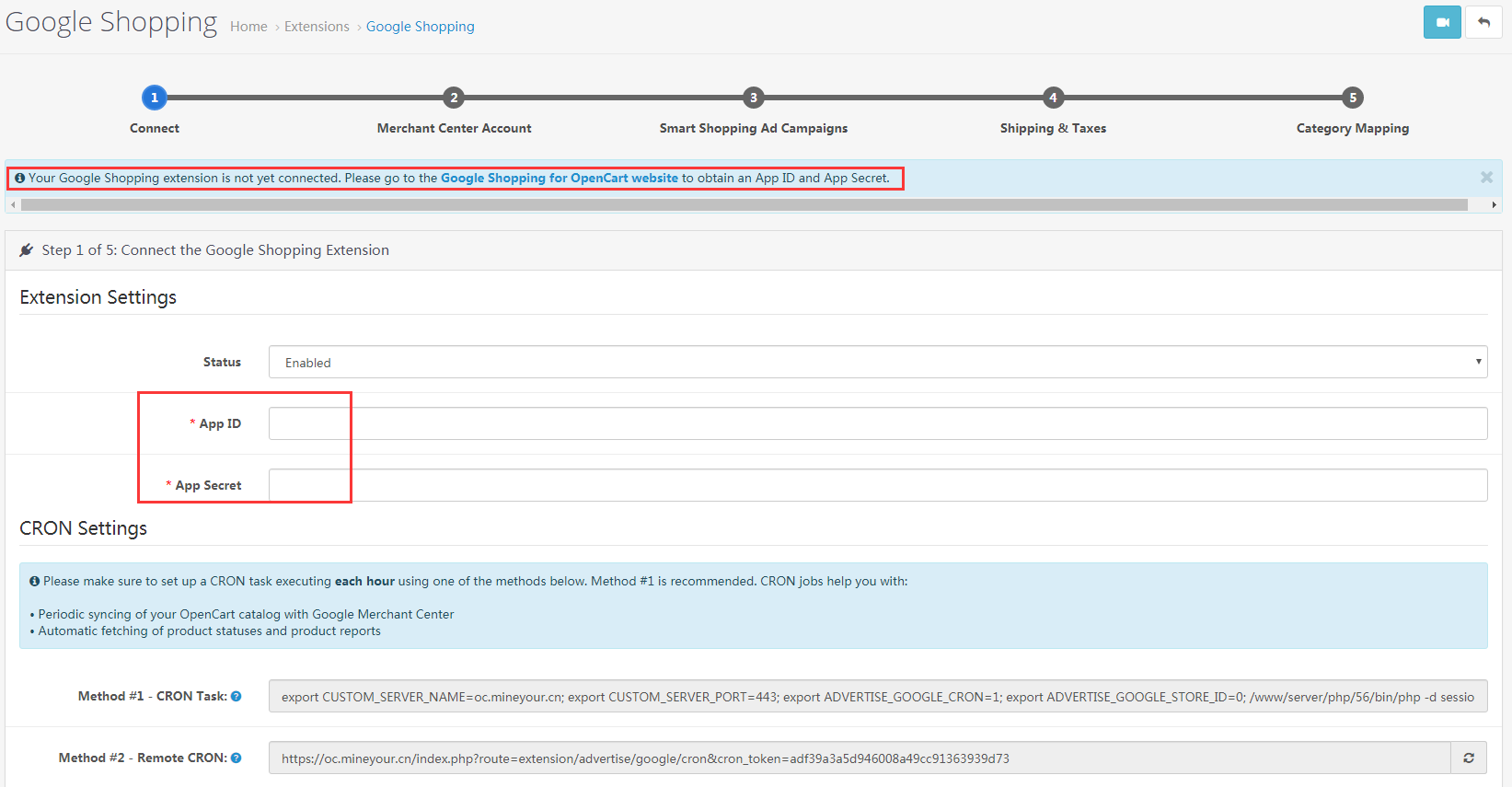Click into the App Secret input field
Viewport: 1512px width, 787px height.
[x=878, y=485]
